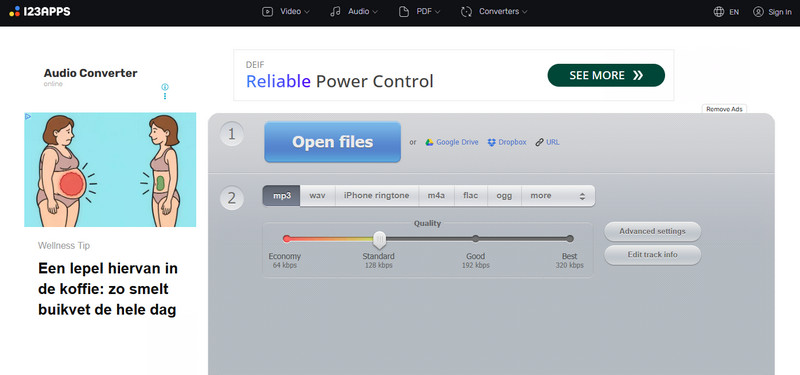This screenshot has height=375, width=800.
Task: Set quality slider to Good point
Action: (x=476, y=238)
